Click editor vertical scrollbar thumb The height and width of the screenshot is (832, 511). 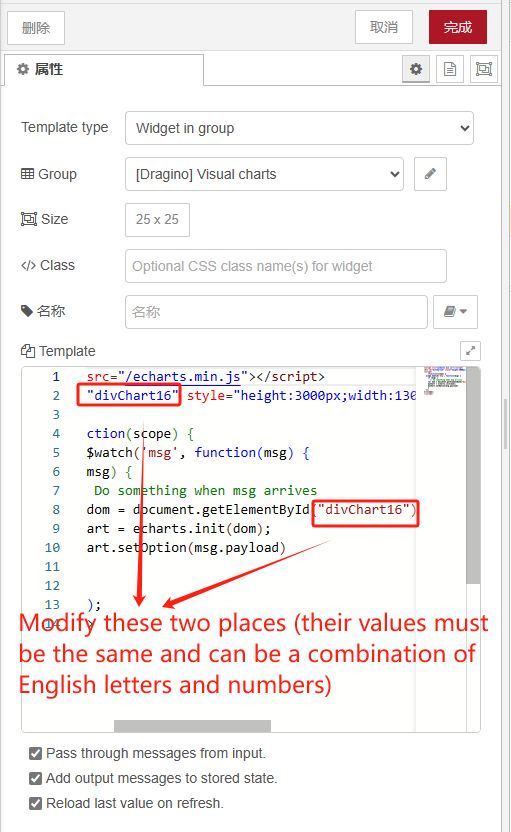(x=473, y=476)
